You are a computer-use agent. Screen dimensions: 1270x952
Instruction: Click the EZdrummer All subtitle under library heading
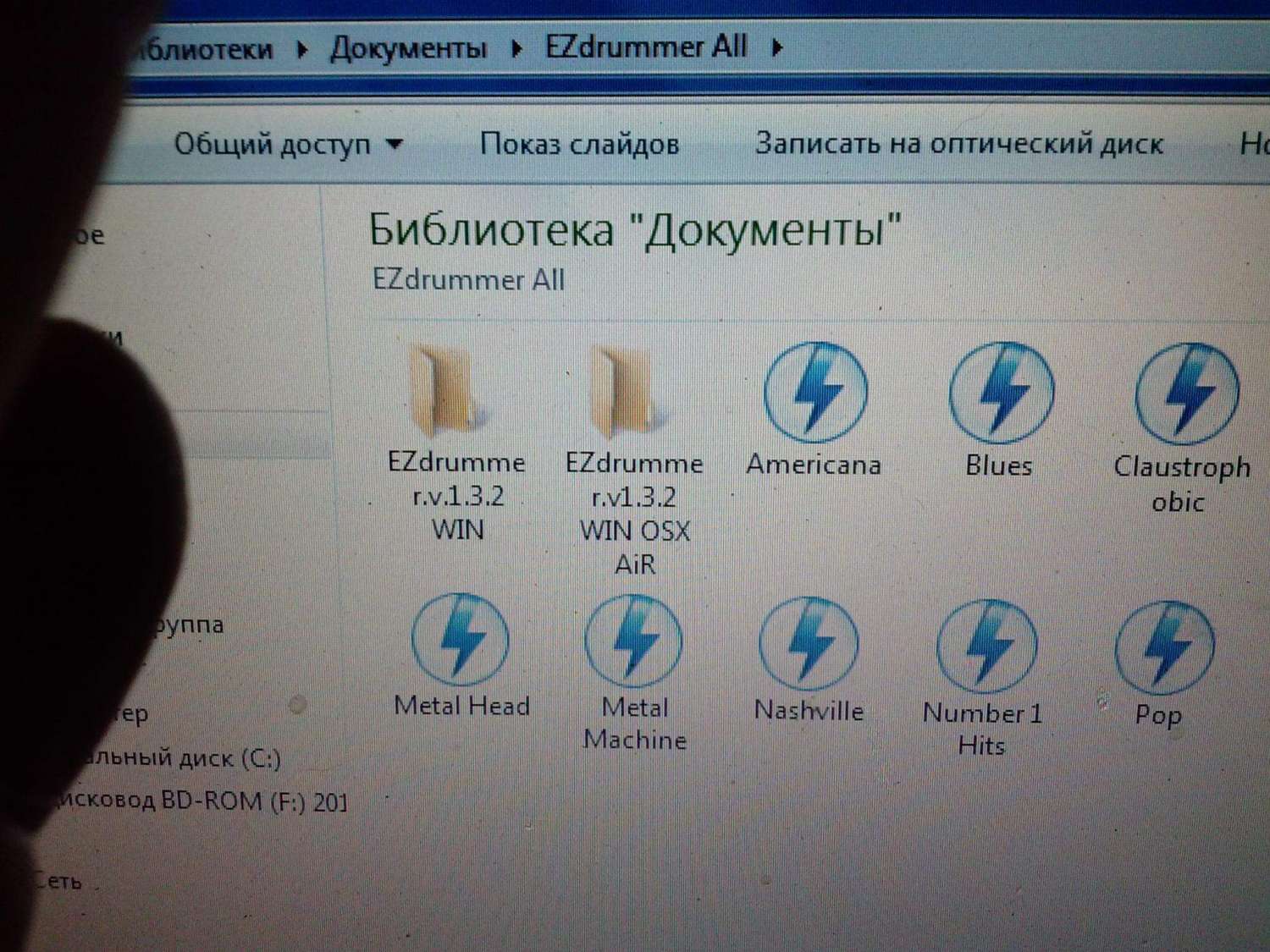click(468, 279)
